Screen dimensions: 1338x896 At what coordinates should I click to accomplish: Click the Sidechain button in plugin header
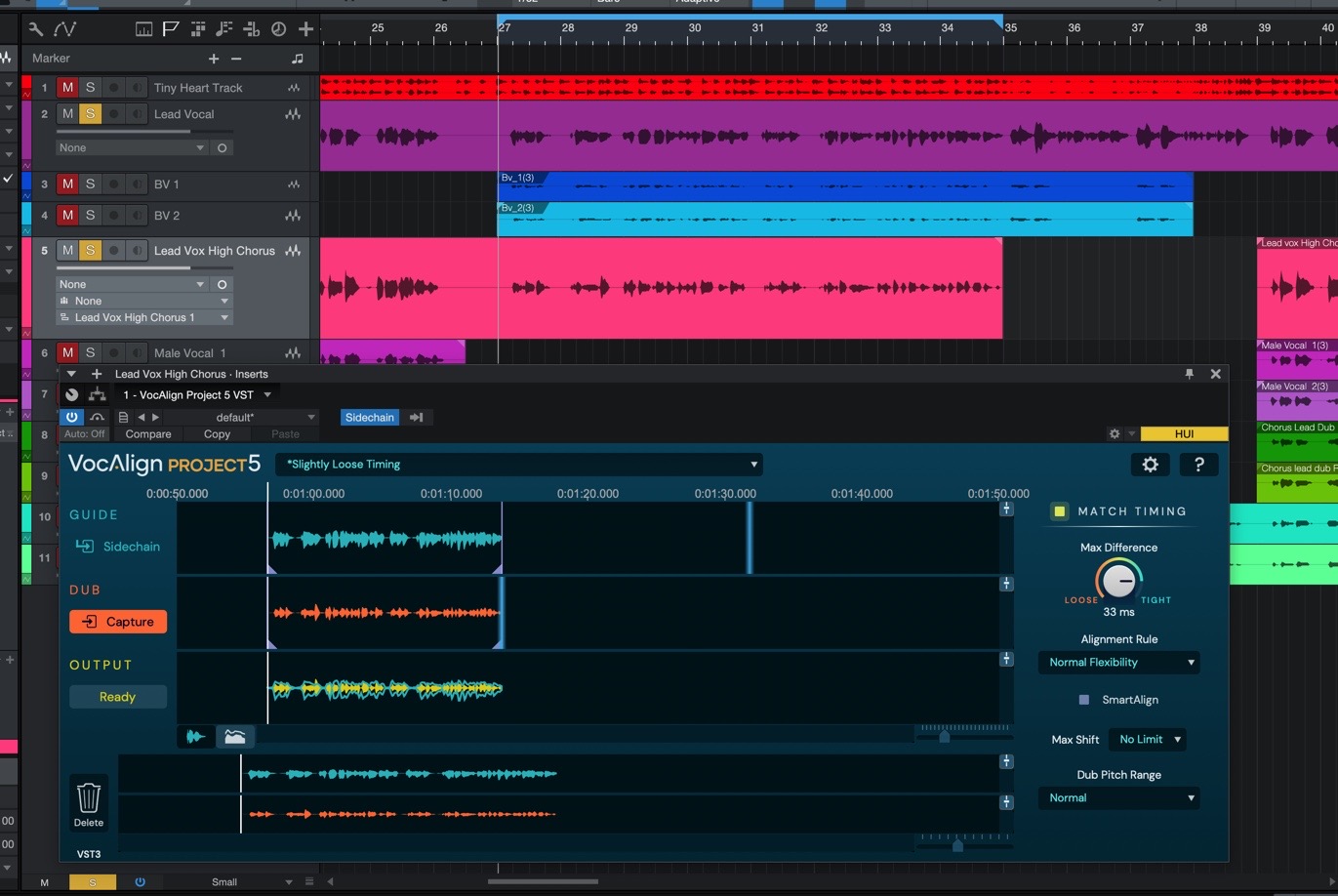point(370,418)
